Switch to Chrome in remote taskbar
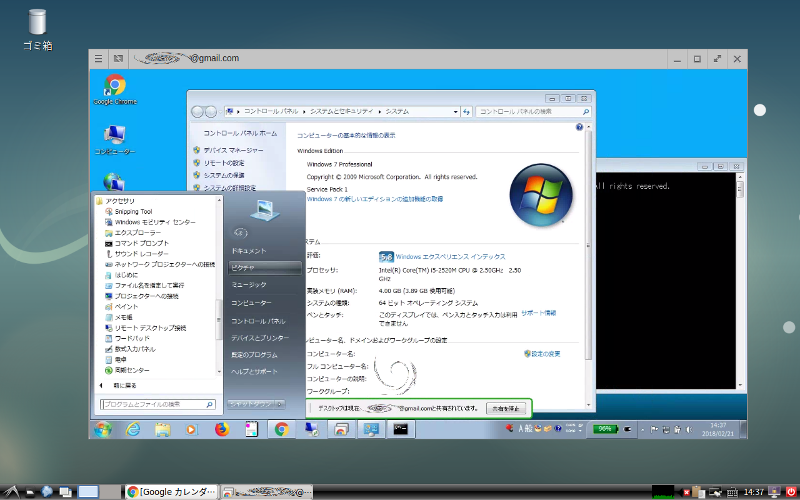 click(281, 430)
